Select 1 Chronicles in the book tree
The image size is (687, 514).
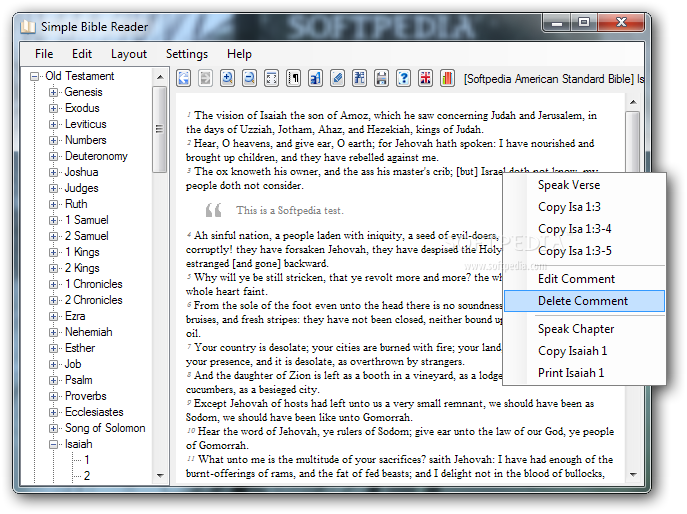(94, 284)
